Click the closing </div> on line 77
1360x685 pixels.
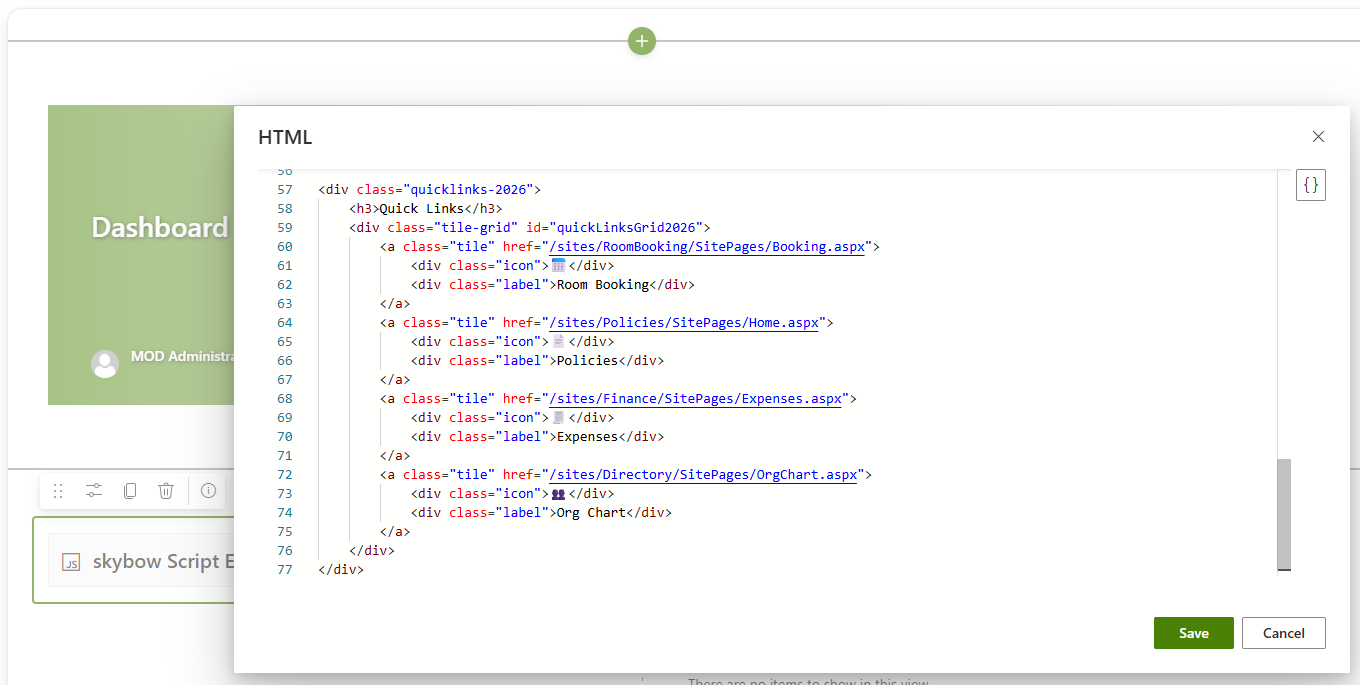pos(341,569)
